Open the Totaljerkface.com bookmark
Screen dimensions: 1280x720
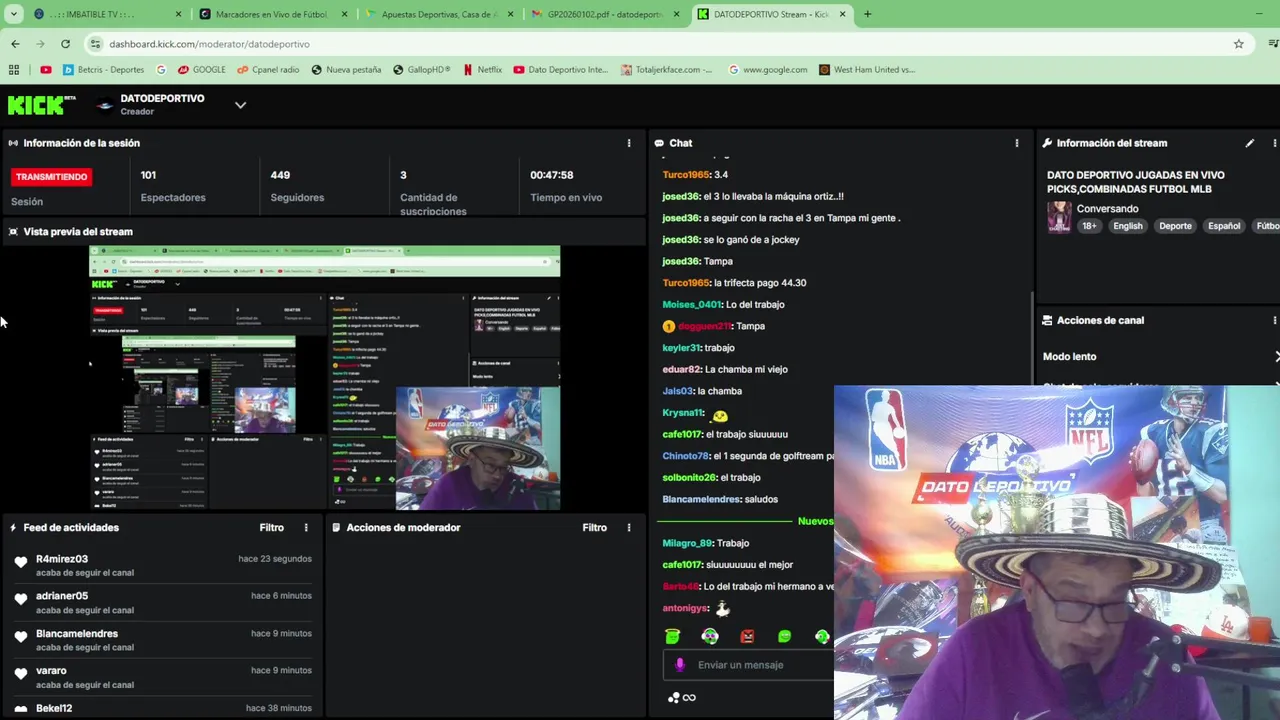667,70
